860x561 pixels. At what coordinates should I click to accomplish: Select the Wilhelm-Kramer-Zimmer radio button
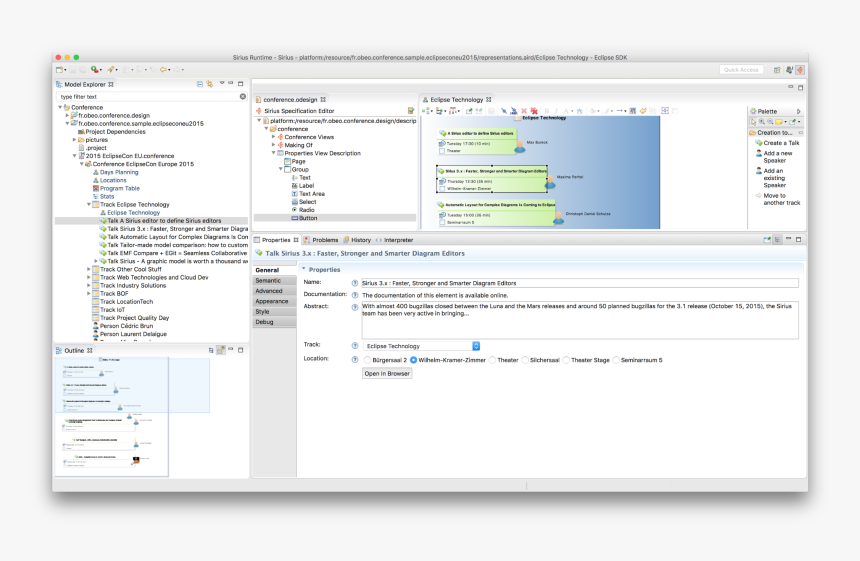[x=413, y=360]
